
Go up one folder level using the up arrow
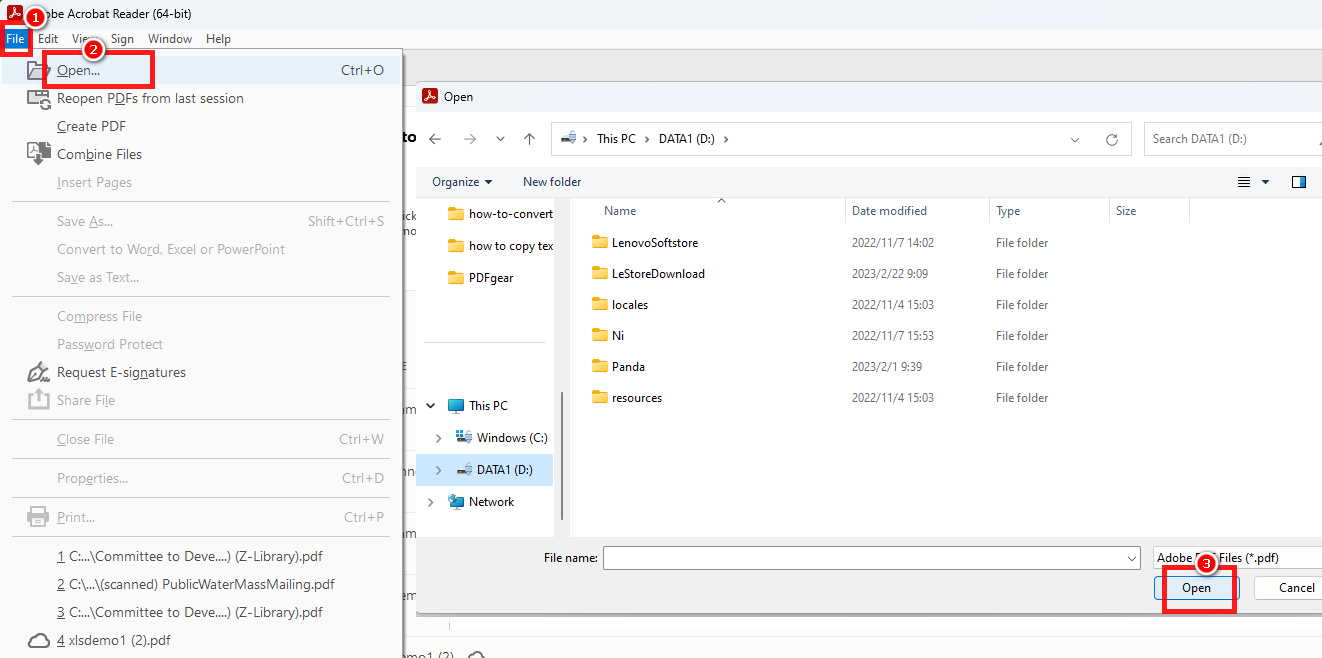[529, 138]
